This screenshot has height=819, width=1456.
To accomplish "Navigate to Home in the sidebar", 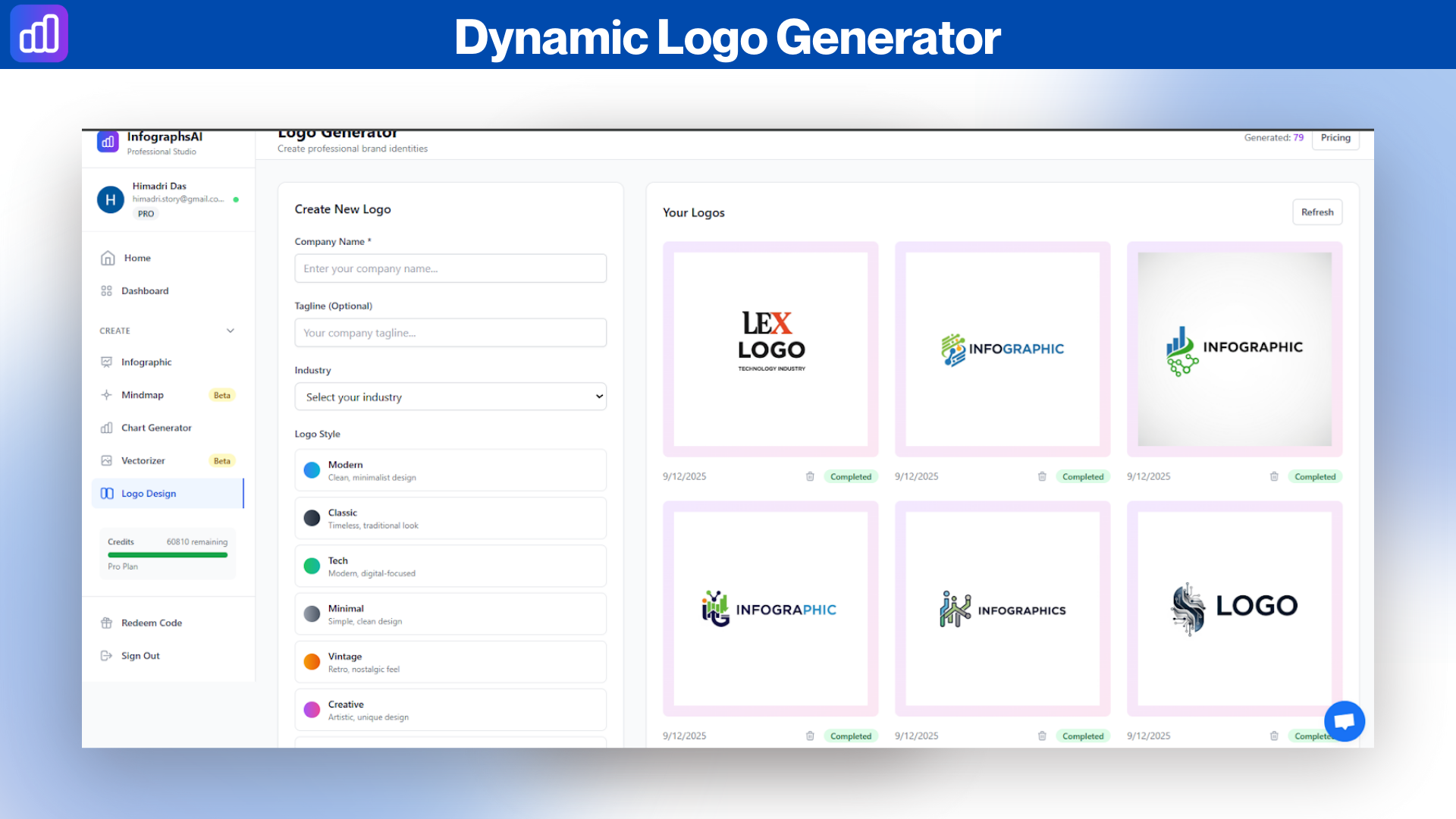I will [137, 258].
